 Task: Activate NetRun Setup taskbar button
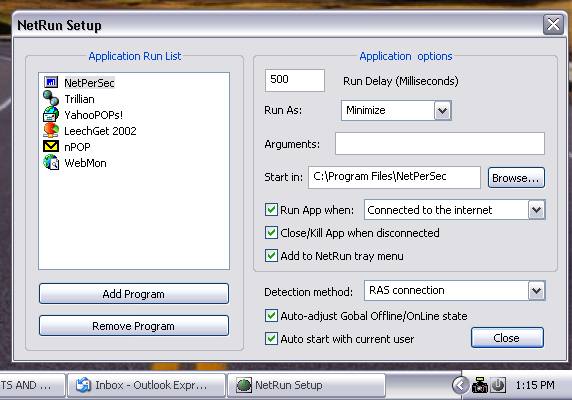[306, 385]
